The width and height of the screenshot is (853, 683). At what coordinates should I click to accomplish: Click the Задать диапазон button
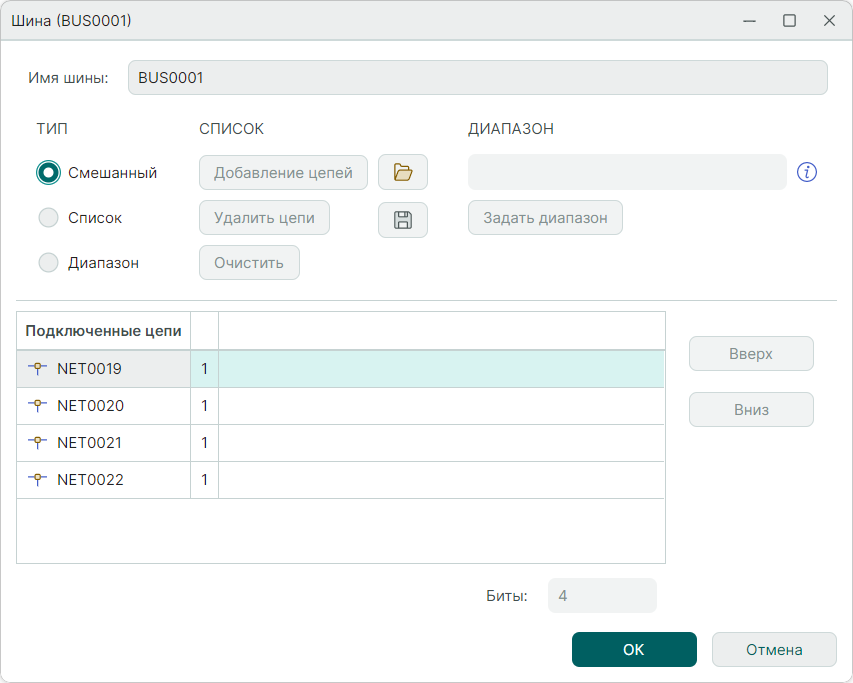(545, 218)
